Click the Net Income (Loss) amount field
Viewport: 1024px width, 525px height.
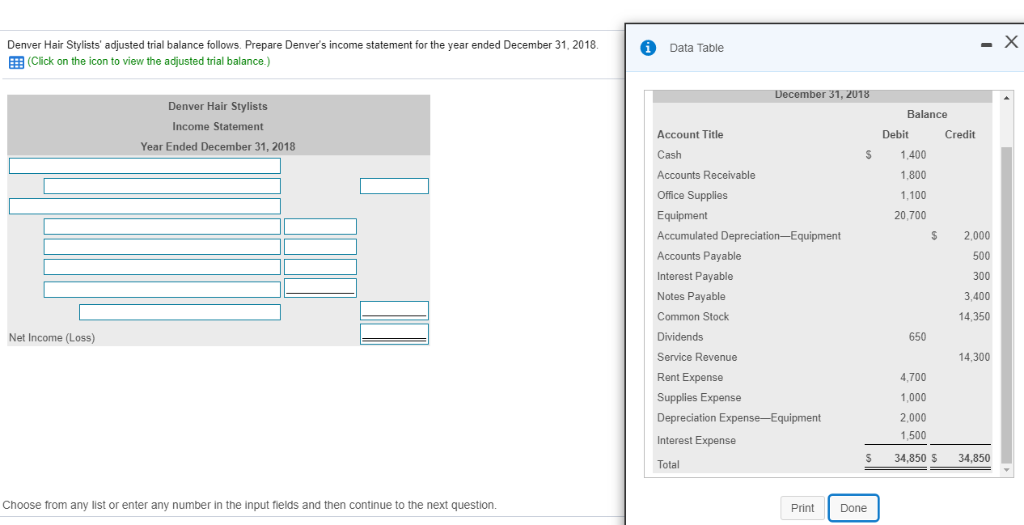[394, 334]
